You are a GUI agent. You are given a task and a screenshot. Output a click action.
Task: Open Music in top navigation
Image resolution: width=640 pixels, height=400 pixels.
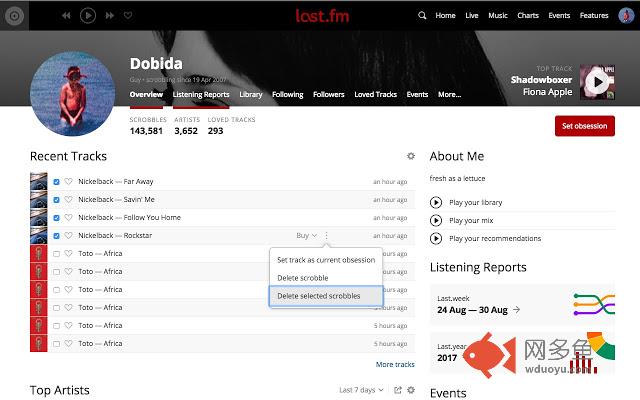point(498,16)
